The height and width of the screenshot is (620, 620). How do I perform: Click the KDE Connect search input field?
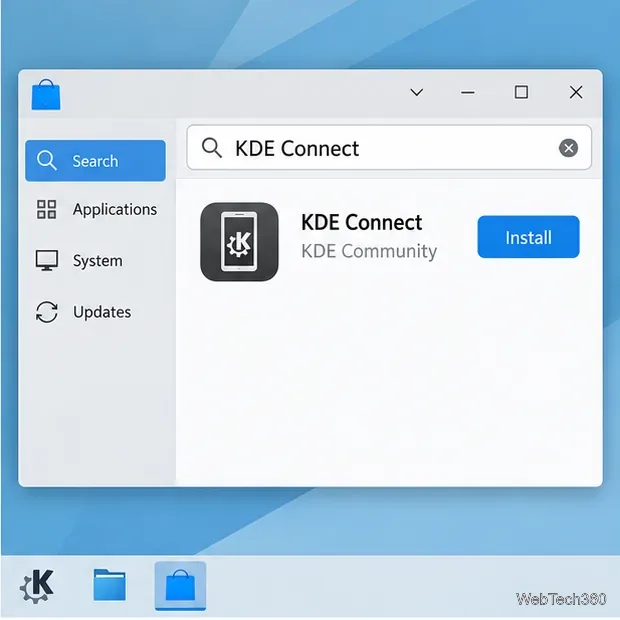pyautogui.click(x=389, y=148)
